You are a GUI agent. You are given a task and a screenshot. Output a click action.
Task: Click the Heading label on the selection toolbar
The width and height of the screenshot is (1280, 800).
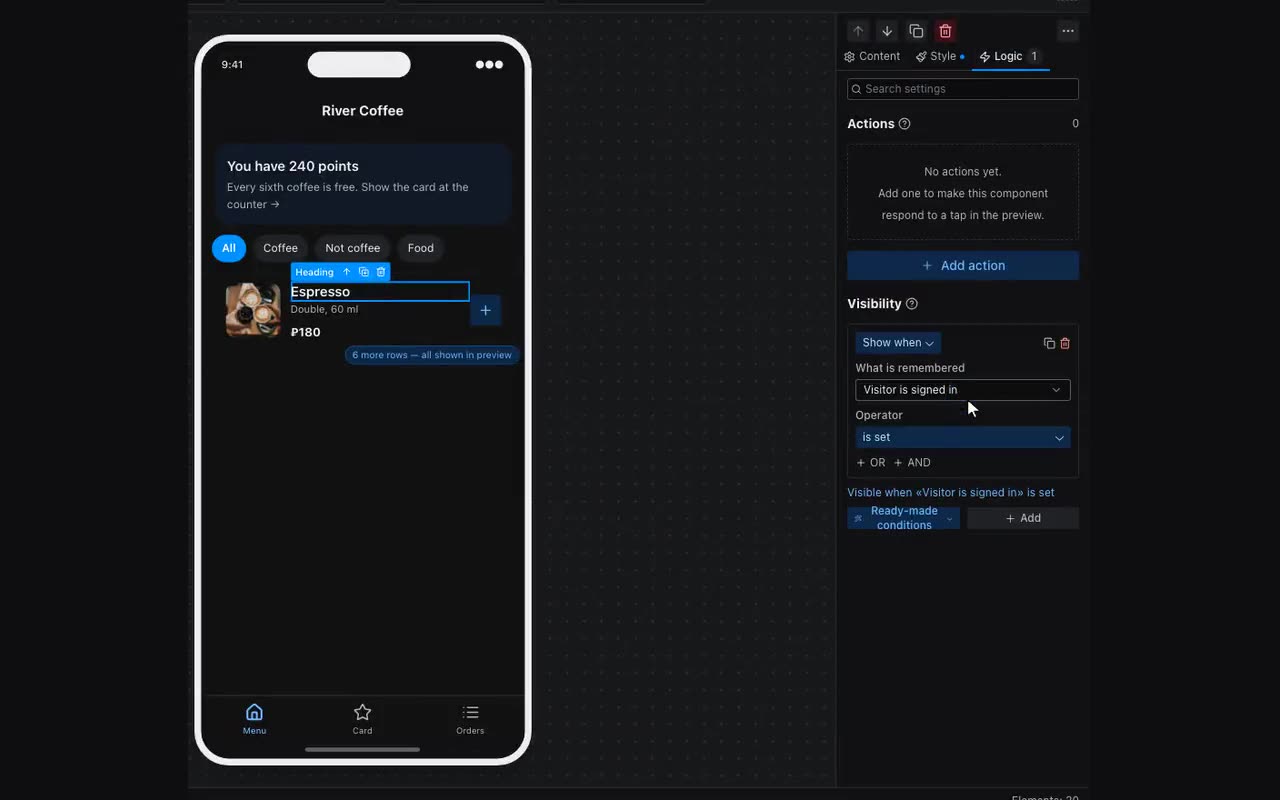click(x=315, y=272)
